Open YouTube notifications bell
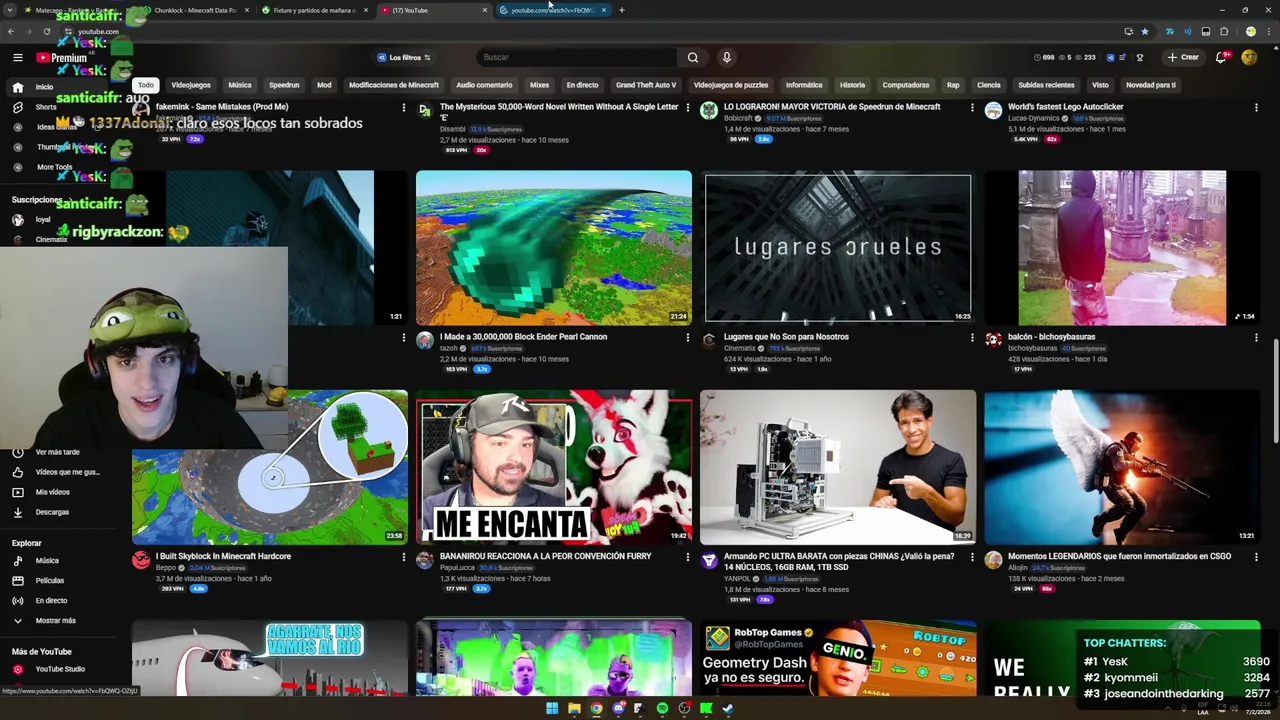This screenshot has width=1280, height=720. click(1220, 57)
